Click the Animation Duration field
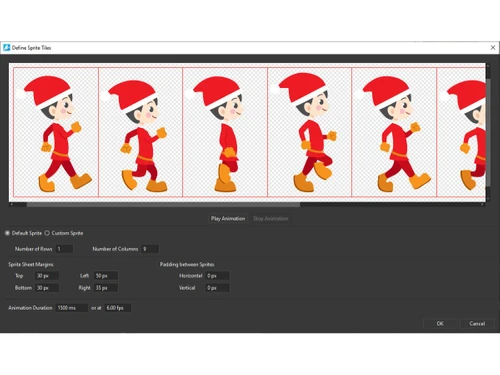Viewport: 500px width, 375px height. pyautogui.click(x=72, y=308)
